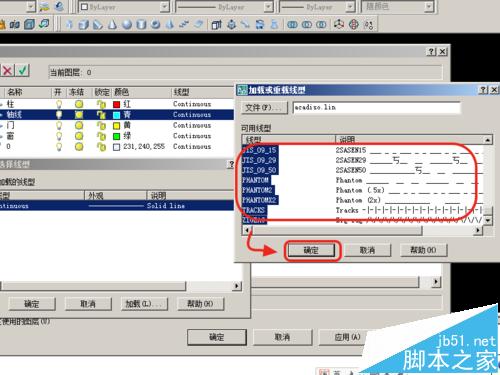Select the Cylinder solid tool
Viewport: 500px width, 375px height.
[141, 25]
